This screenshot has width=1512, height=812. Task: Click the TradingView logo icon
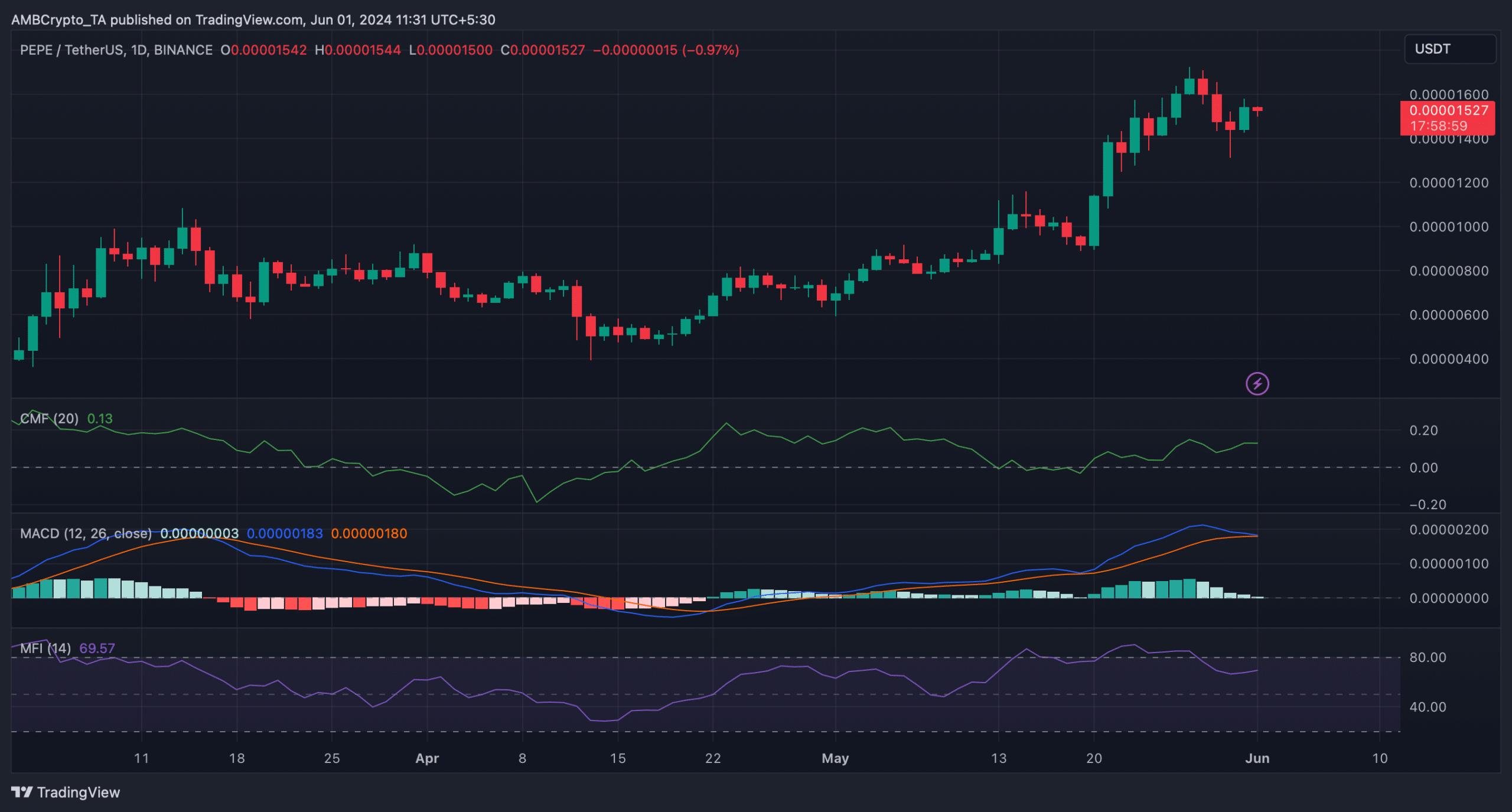[22, 792]
